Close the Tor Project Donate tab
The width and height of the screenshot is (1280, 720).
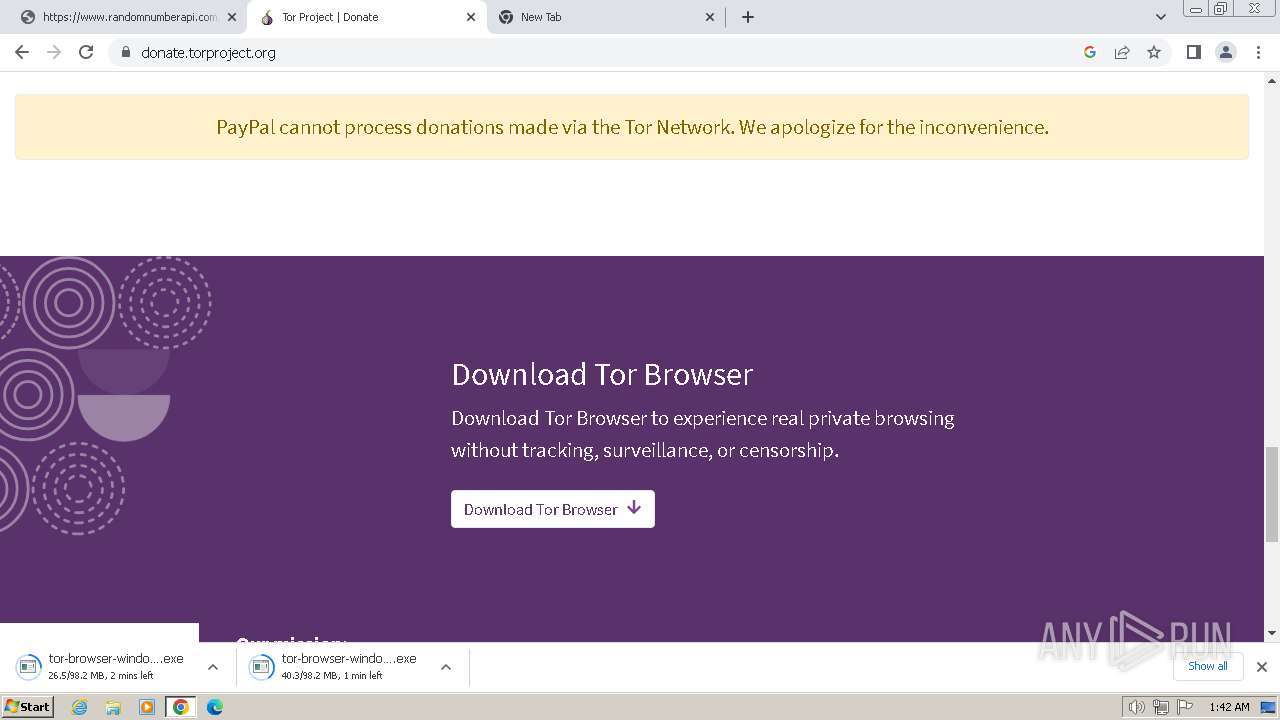coord(471,17)
